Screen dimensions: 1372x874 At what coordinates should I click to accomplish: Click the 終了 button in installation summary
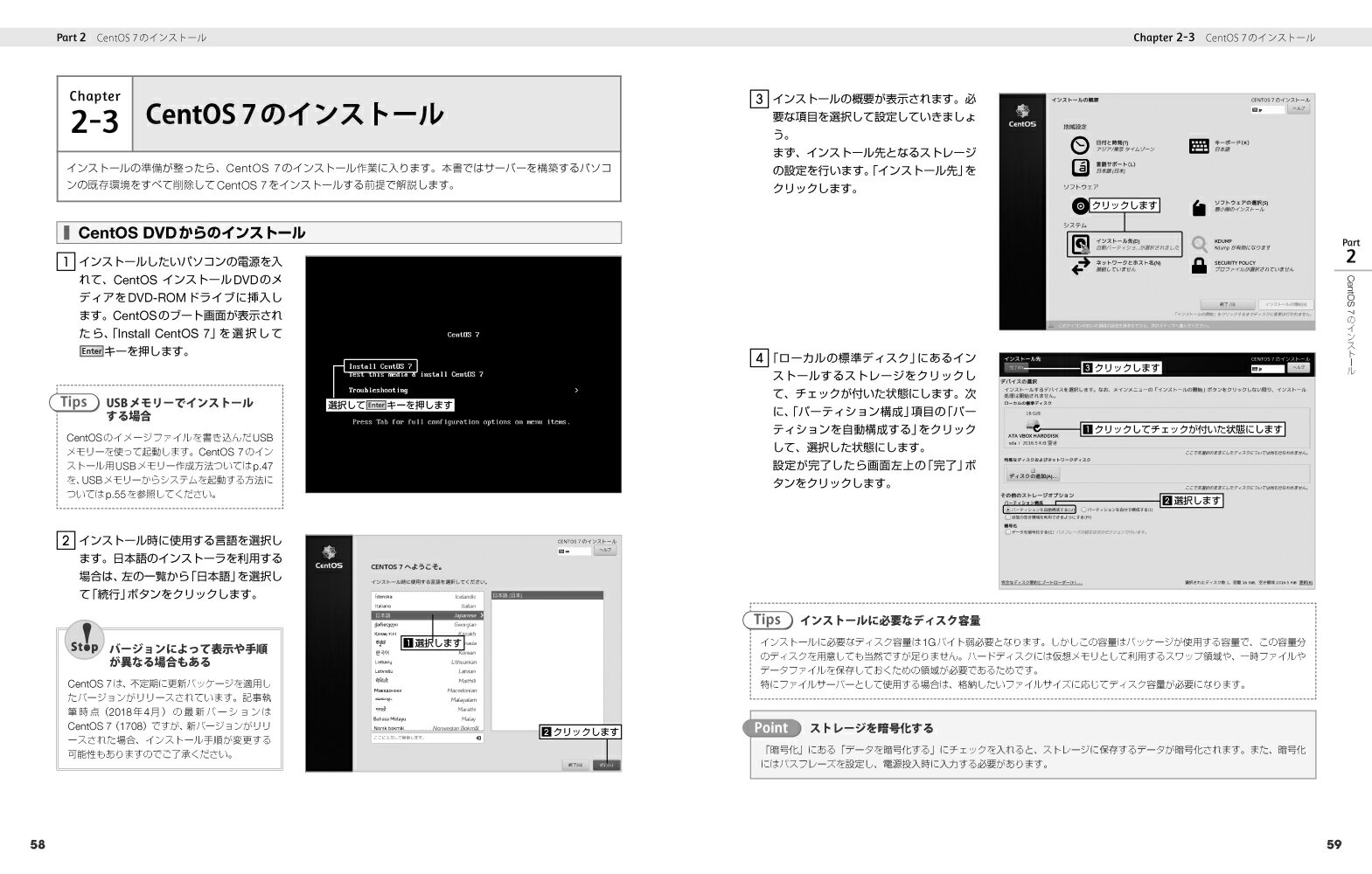click(1228, 304)
